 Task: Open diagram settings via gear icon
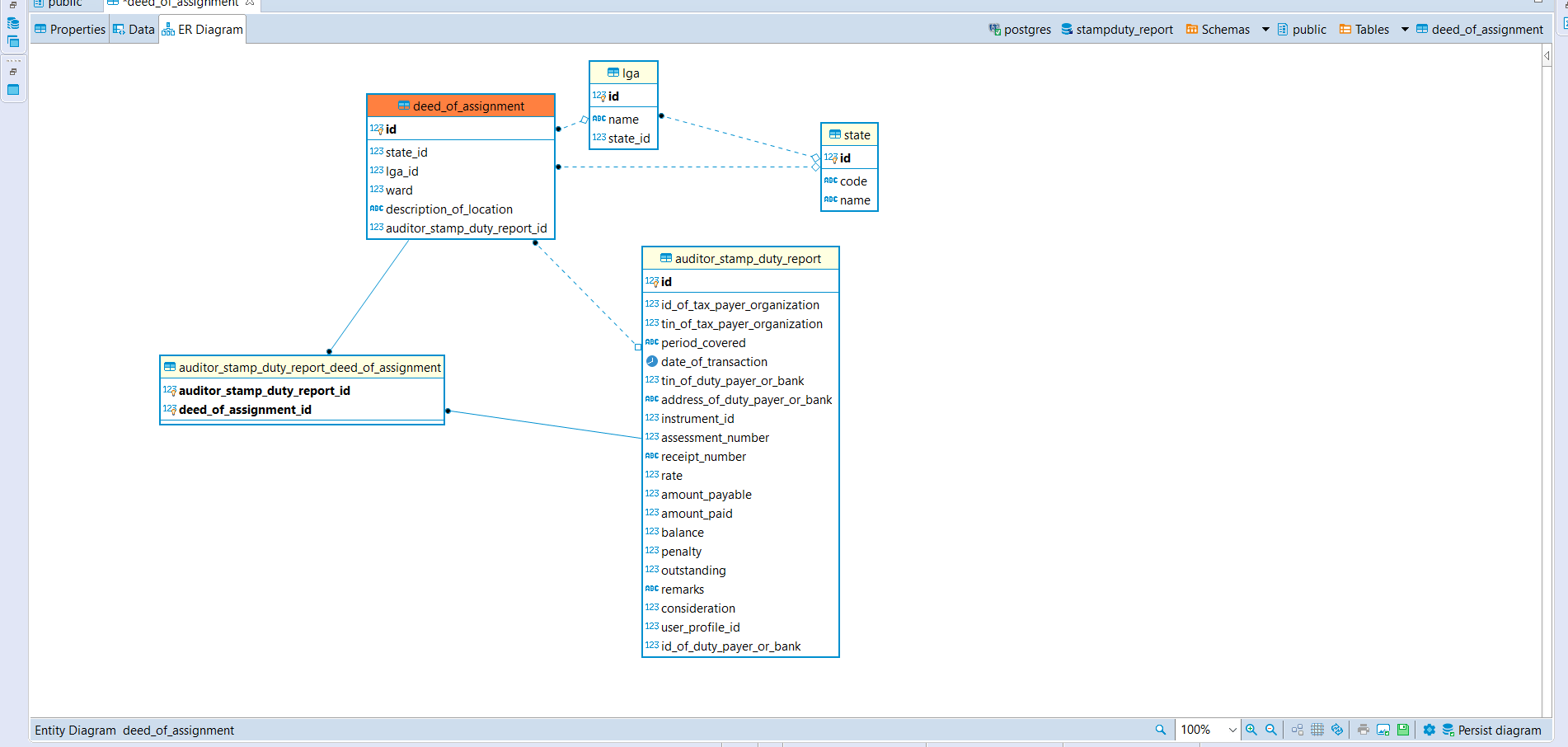[x=1428, y=730]
